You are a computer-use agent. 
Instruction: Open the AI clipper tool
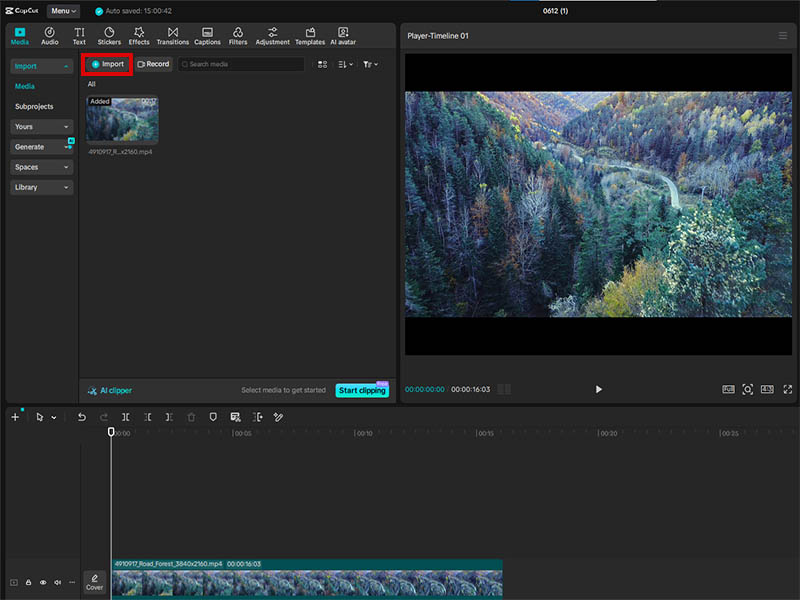pyautogui.click(x=110, y=390)
